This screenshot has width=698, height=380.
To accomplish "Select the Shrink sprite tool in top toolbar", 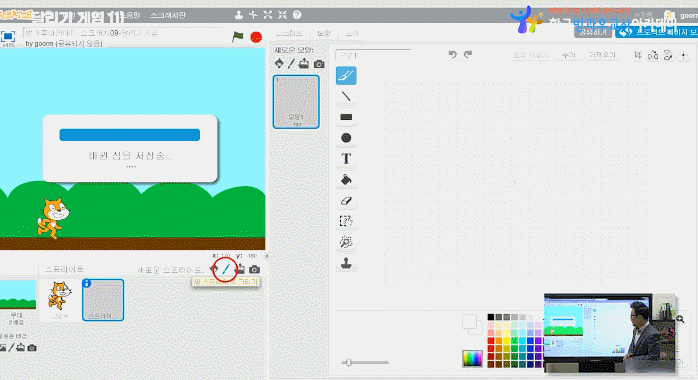I will pyautogui.click(x=282, y=15).
